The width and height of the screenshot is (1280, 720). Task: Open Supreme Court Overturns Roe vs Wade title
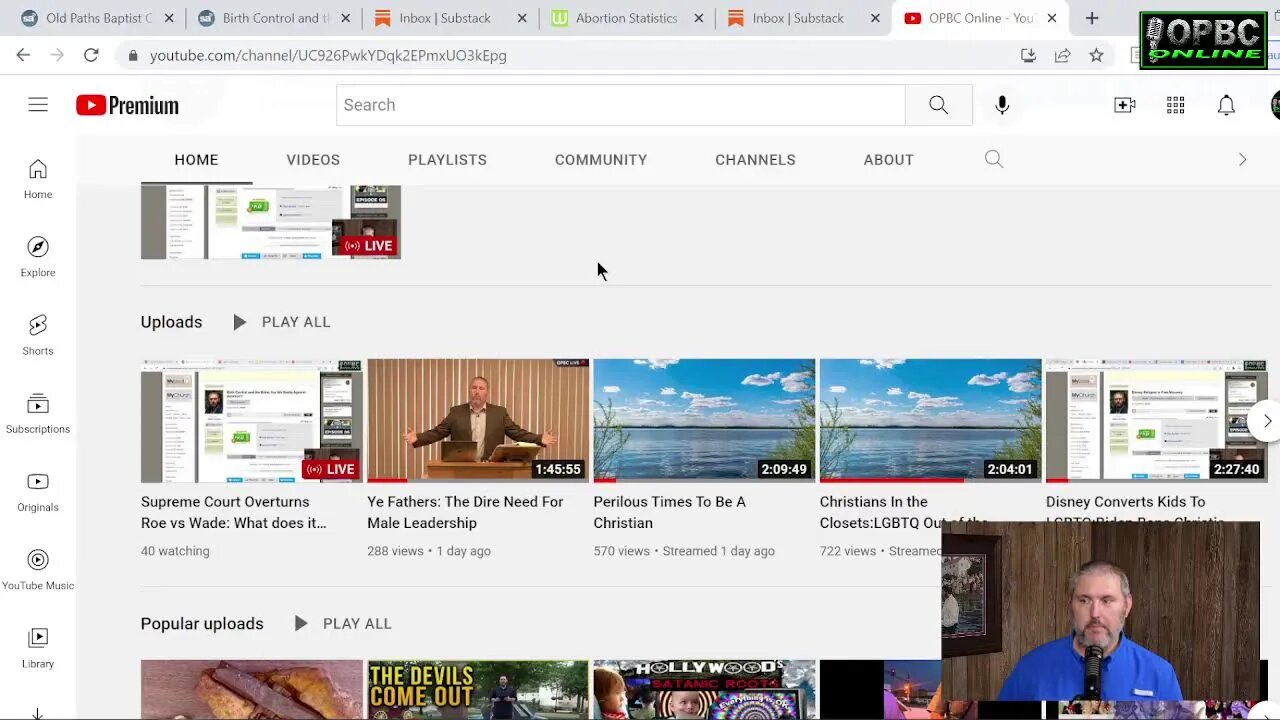pyautogui.click(x=233, y=512)
